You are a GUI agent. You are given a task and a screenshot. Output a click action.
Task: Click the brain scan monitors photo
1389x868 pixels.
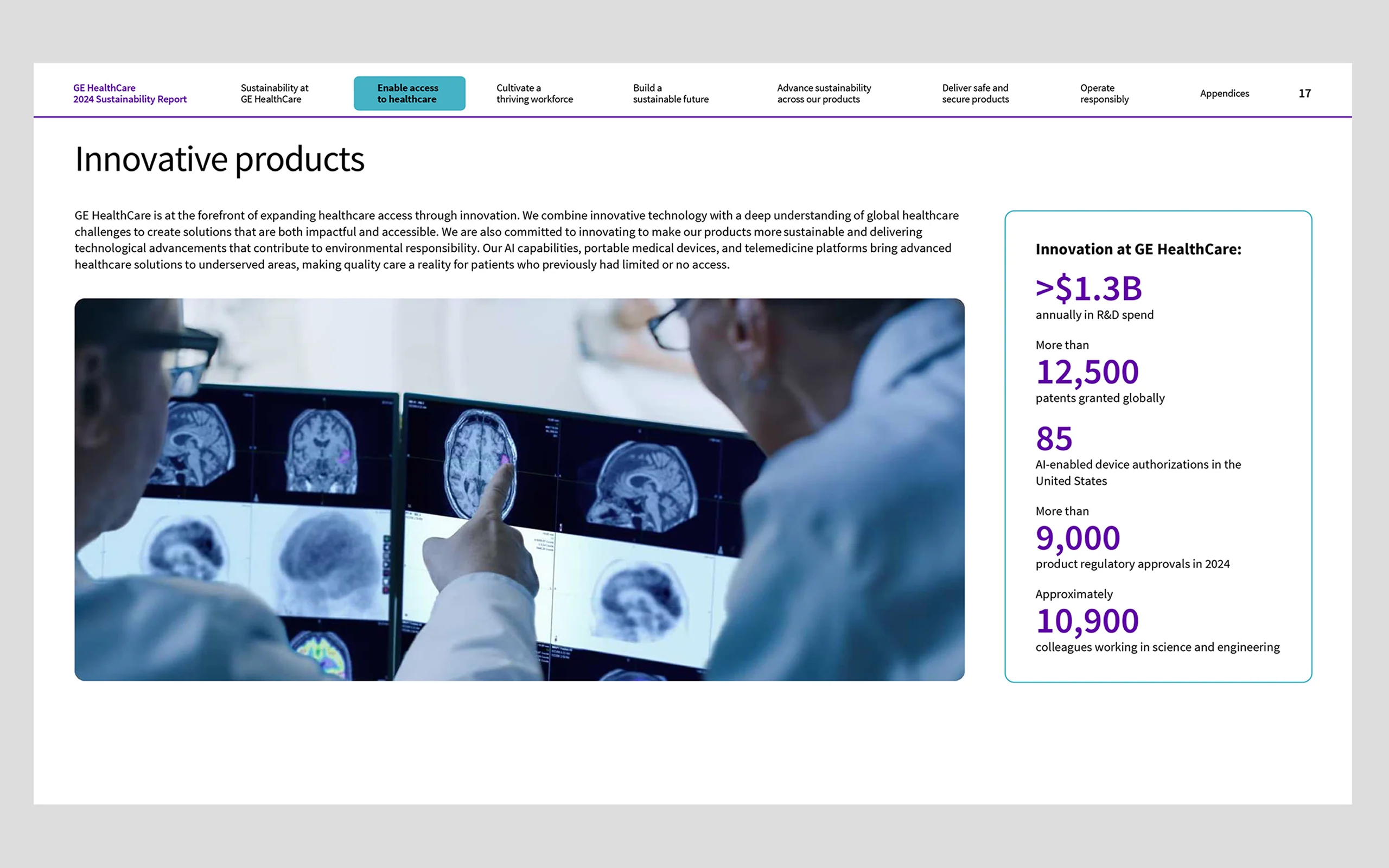[519, 489]
